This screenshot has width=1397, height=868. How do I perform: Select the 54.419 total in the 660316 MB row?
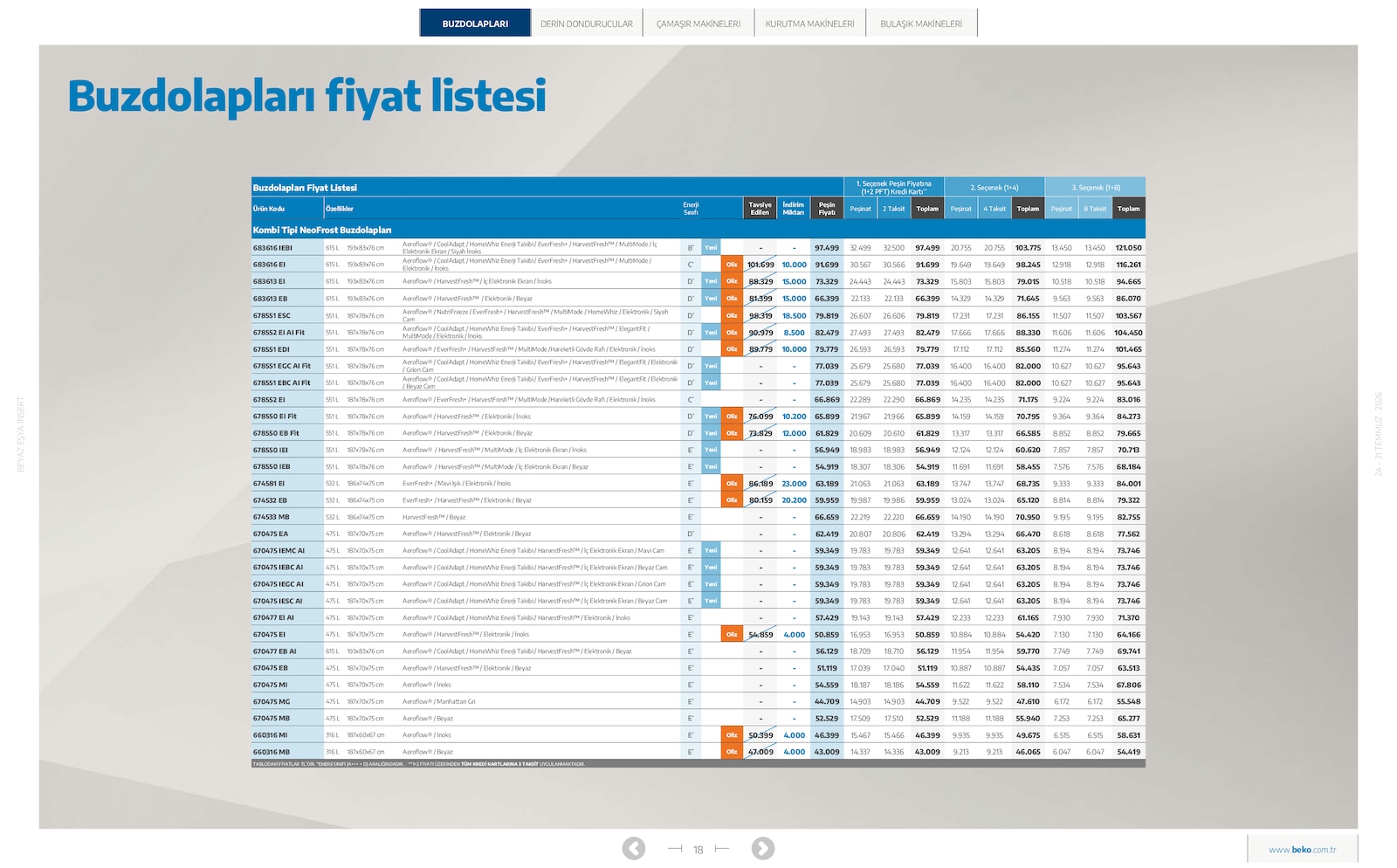(x=1129, y=752)
